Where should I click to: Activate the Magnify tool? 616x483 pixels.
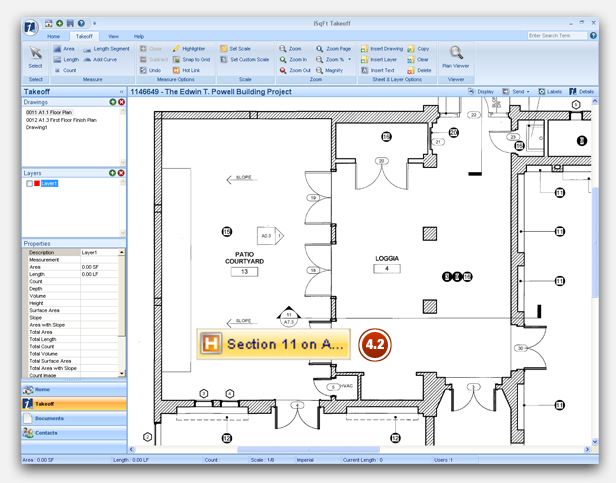pyautogui.click(x=330, y=70)
